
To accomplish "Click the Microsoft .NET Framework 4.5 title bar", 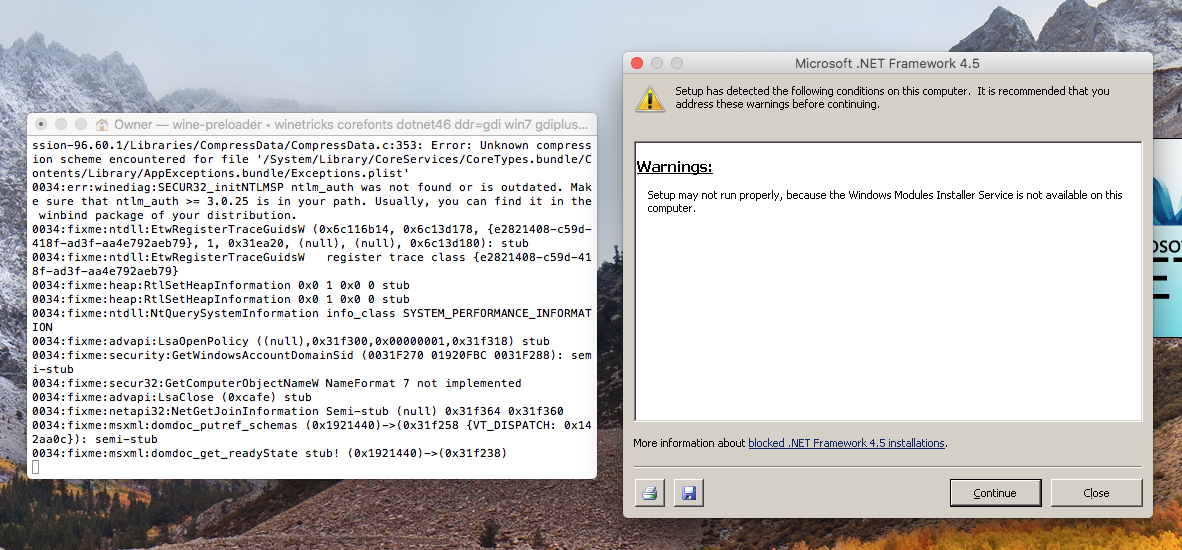I will tap(887, 63).
